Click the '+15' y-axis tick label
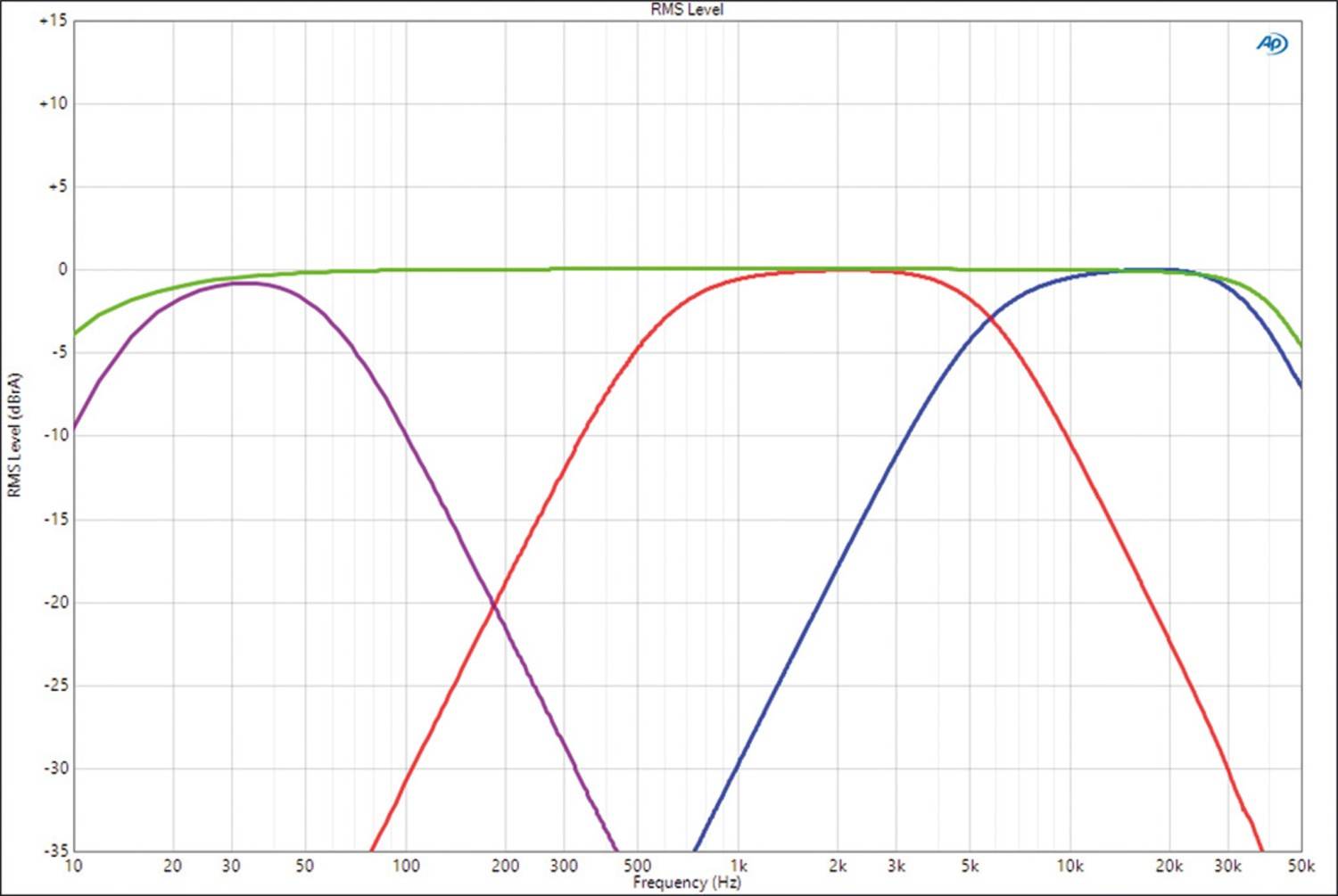 coord(53,21)
